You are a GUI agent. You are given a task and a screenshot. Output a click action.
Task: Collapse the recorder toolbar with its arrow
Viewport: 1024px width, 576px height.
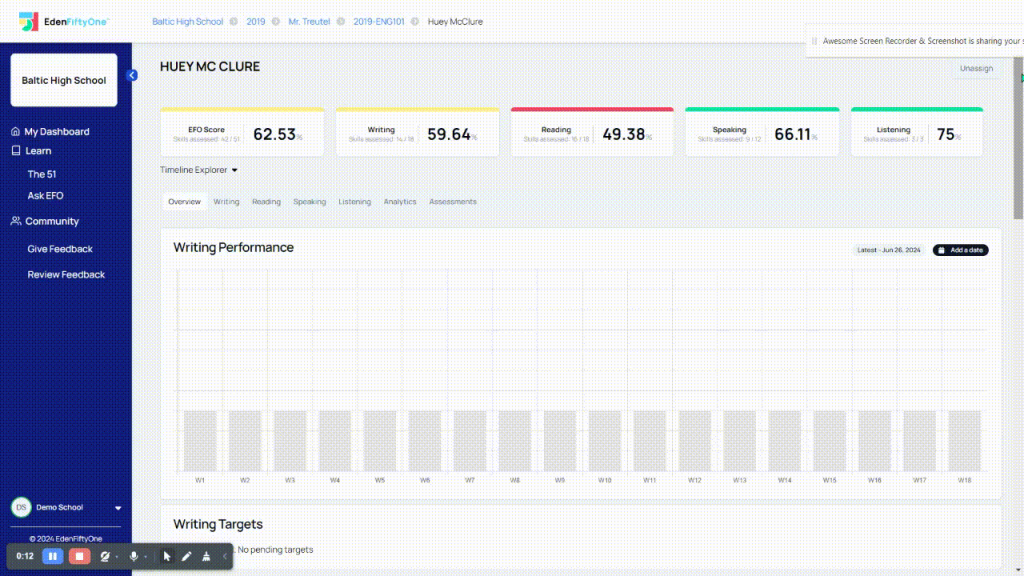point(225,556)
